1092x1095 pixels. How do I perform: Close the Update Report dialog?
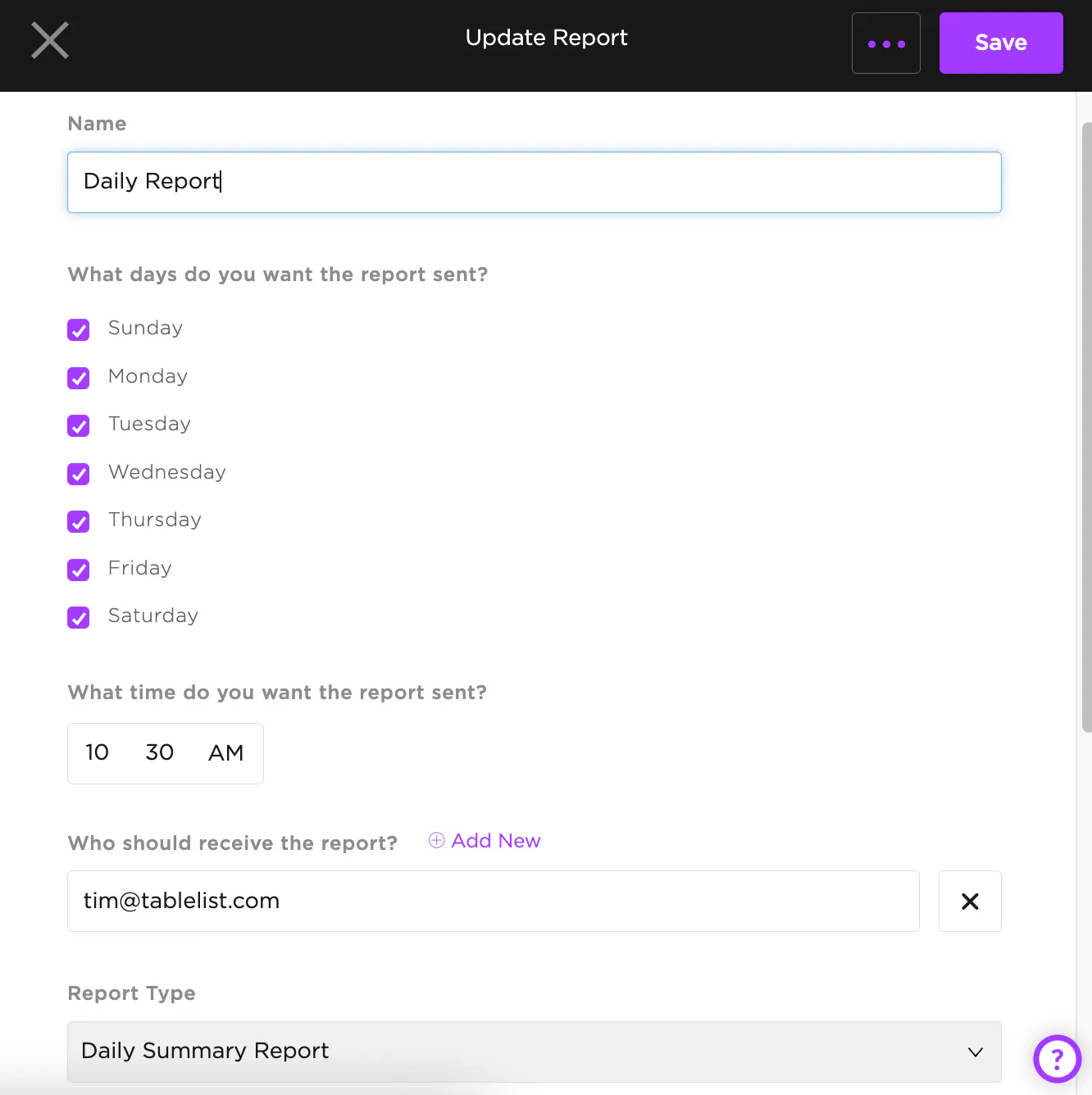click(50, 41)
